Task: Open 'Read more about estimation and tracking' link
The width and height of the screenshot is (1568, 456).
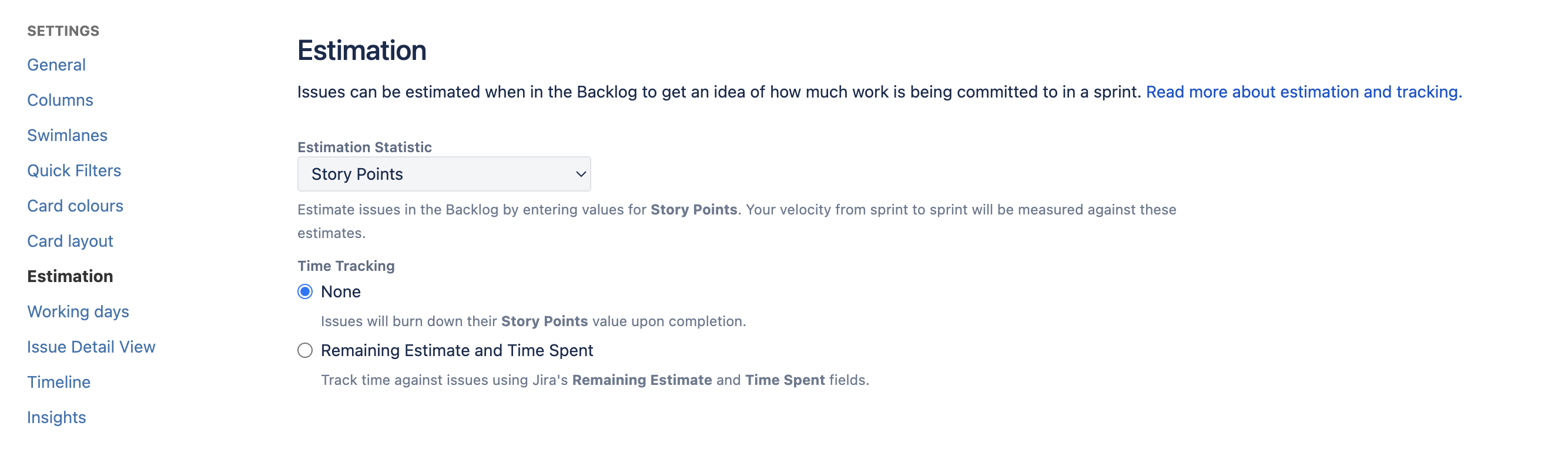Action: pyautogui.click(x=1303, y=92)
